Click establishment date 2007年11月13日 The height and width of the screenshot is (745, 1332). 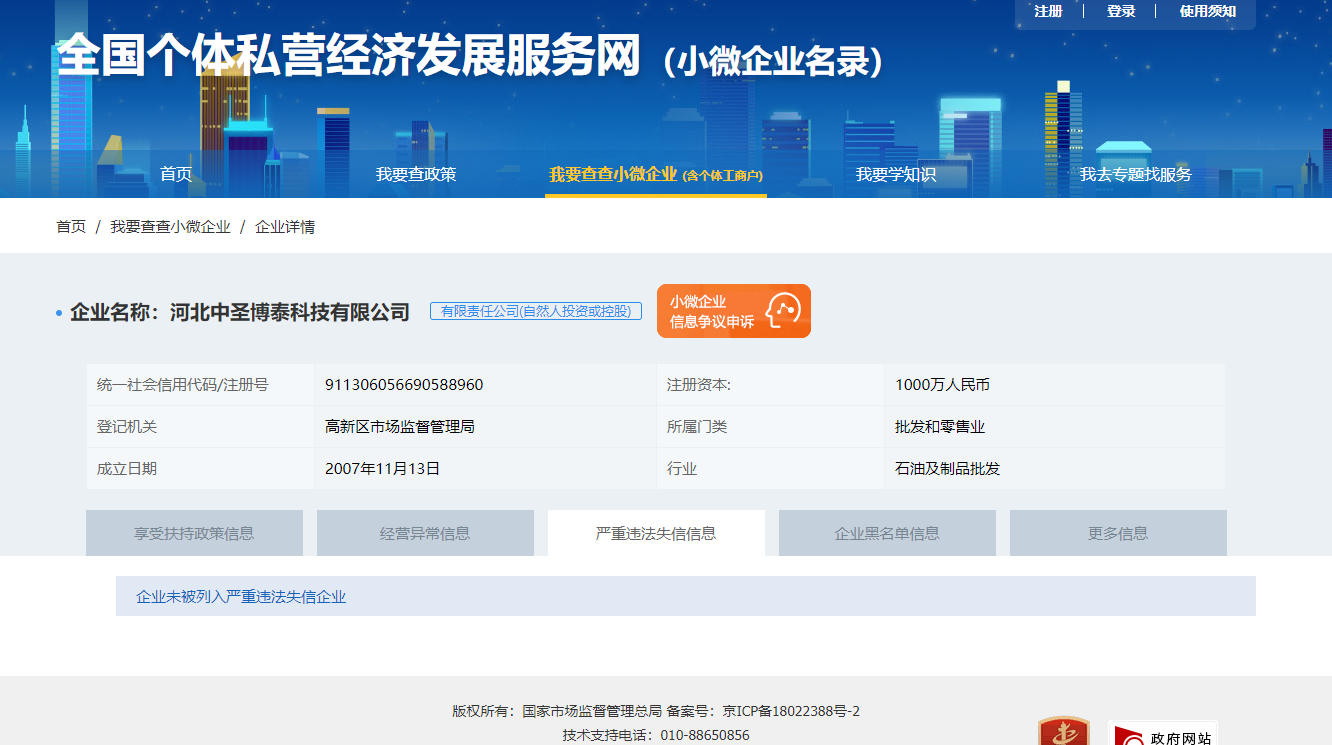[383, 468]
